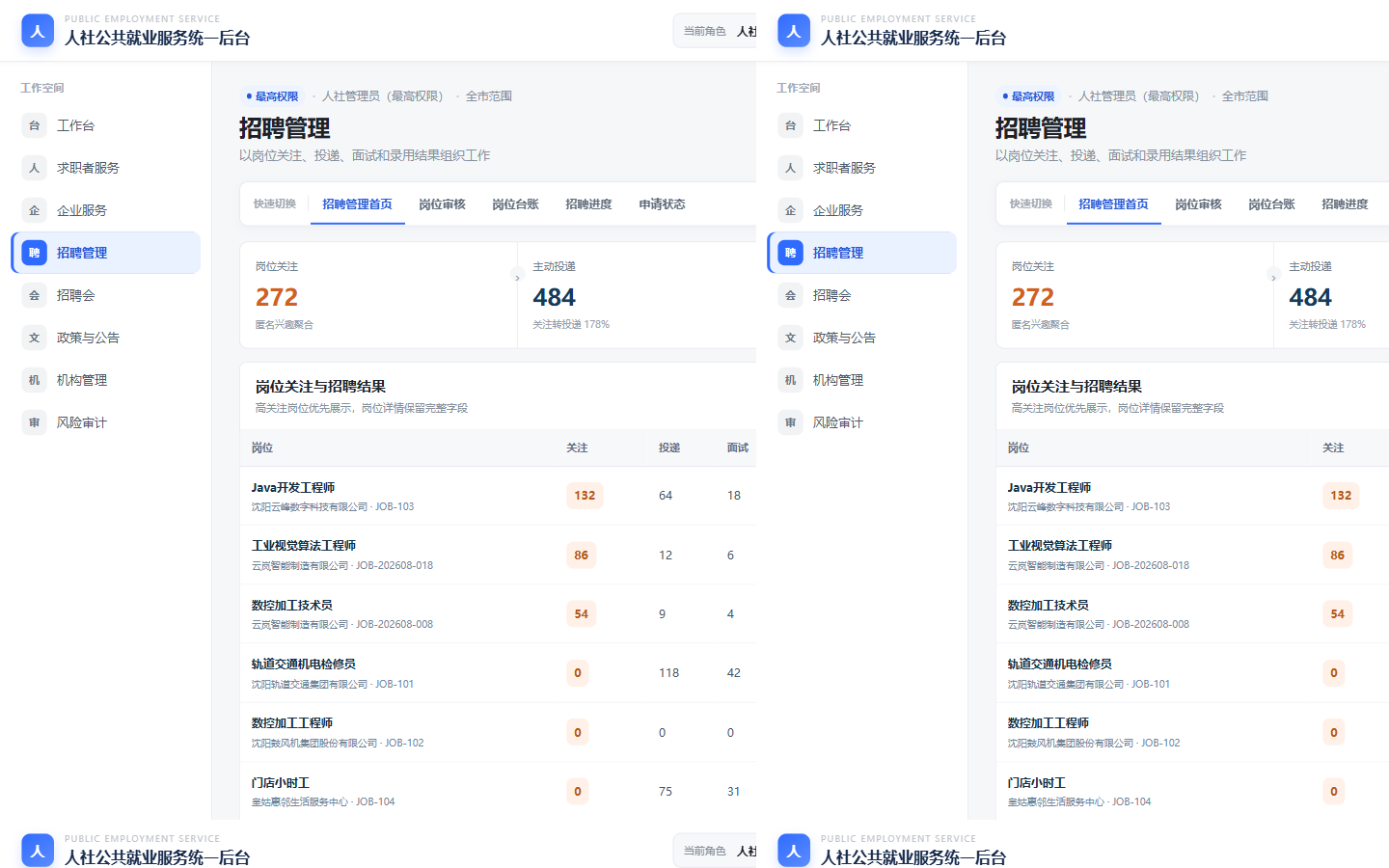The height and width of the screenshot is (868, 1389).
Task: Click blue logo icon in top-left header
Action: (x=38, y=31)
